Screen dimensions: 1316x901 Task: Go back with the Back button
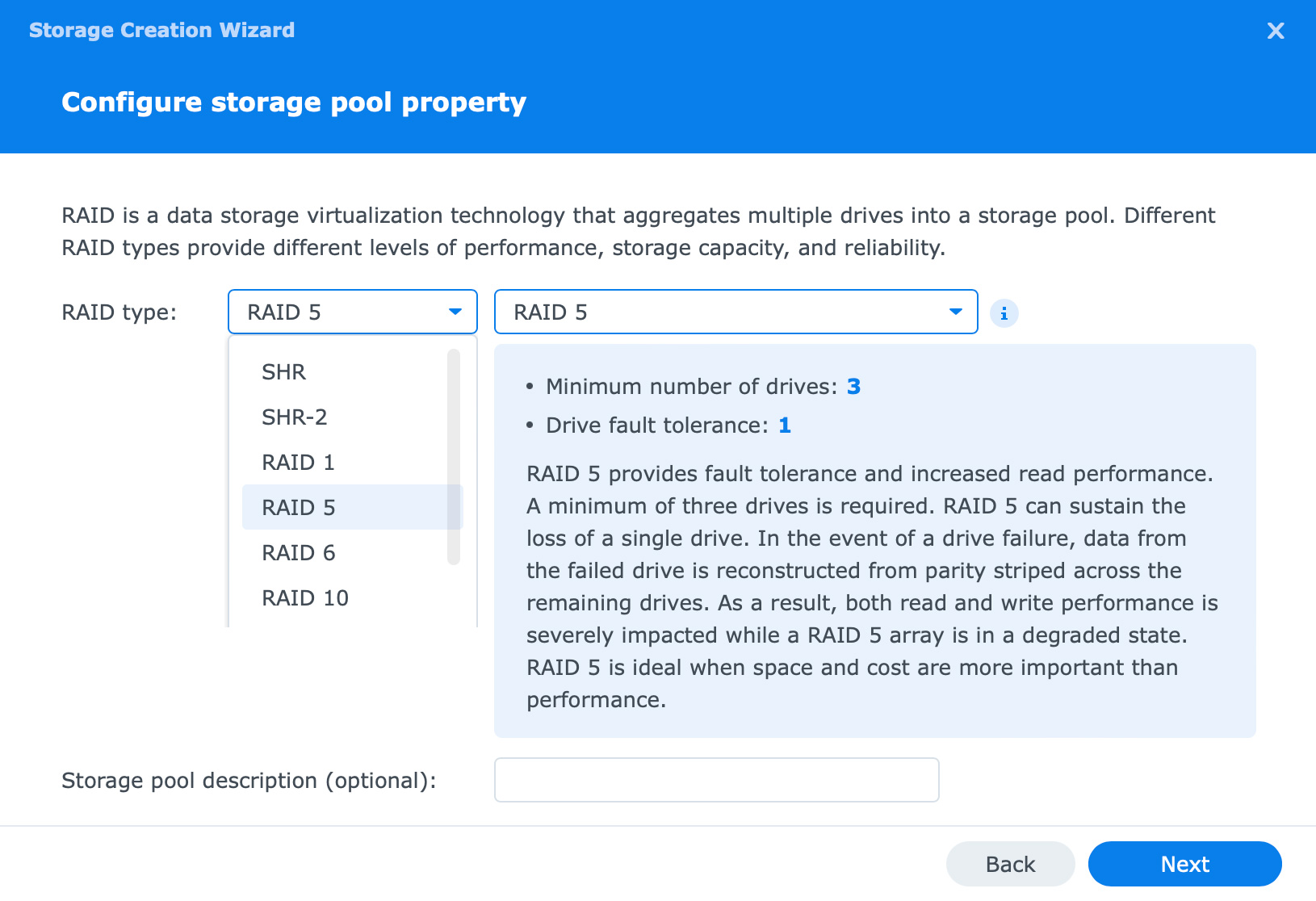tap(1010, 864)
